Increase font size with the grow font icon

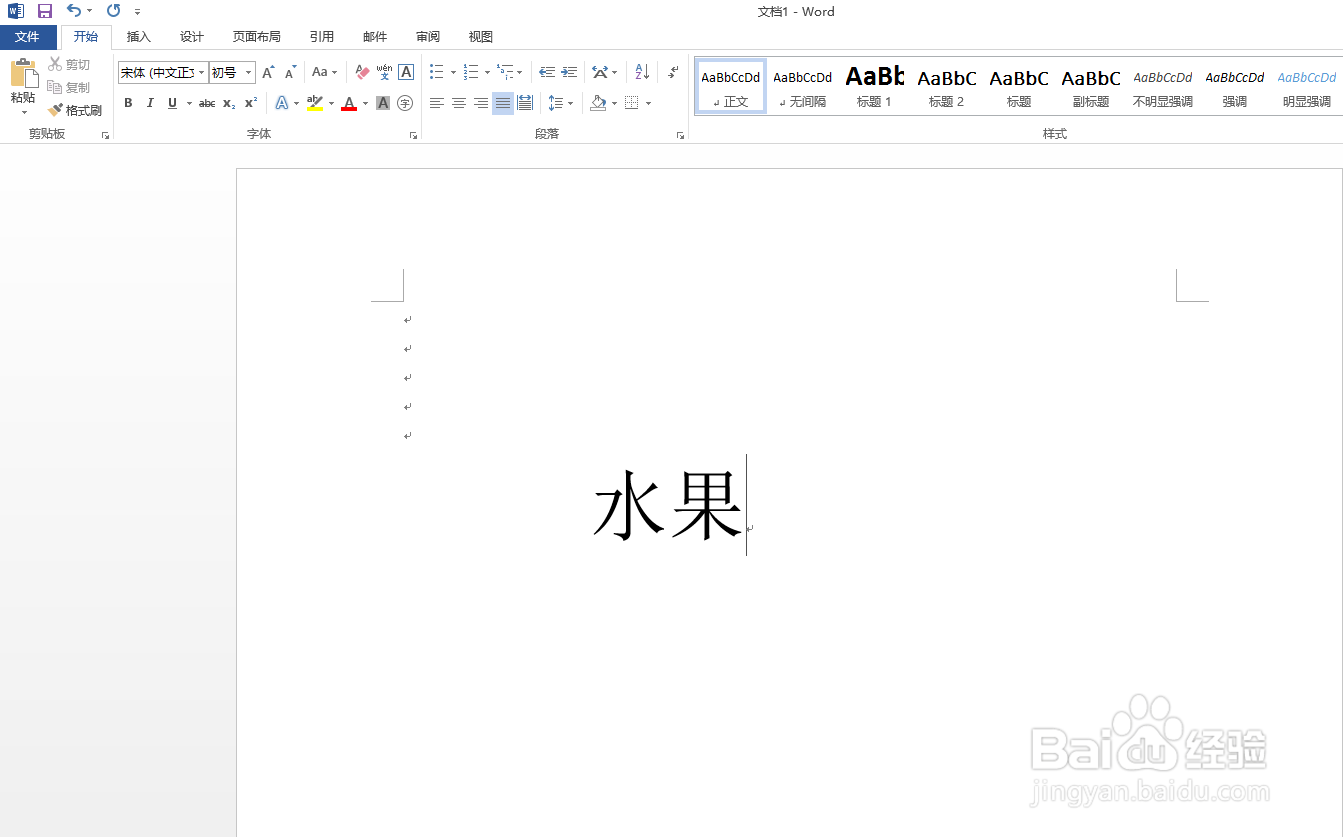[268, 72]
